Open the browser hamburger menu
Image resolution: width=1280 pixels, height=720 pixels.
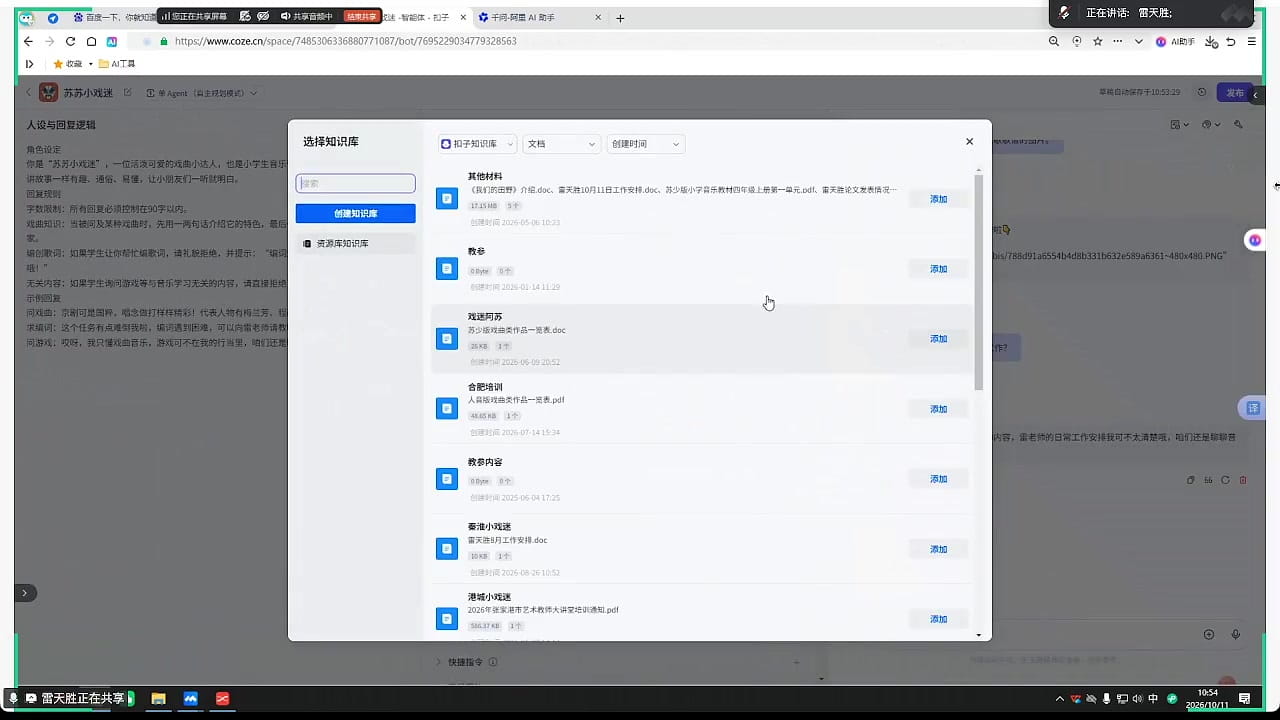[x=1251, y=41]
